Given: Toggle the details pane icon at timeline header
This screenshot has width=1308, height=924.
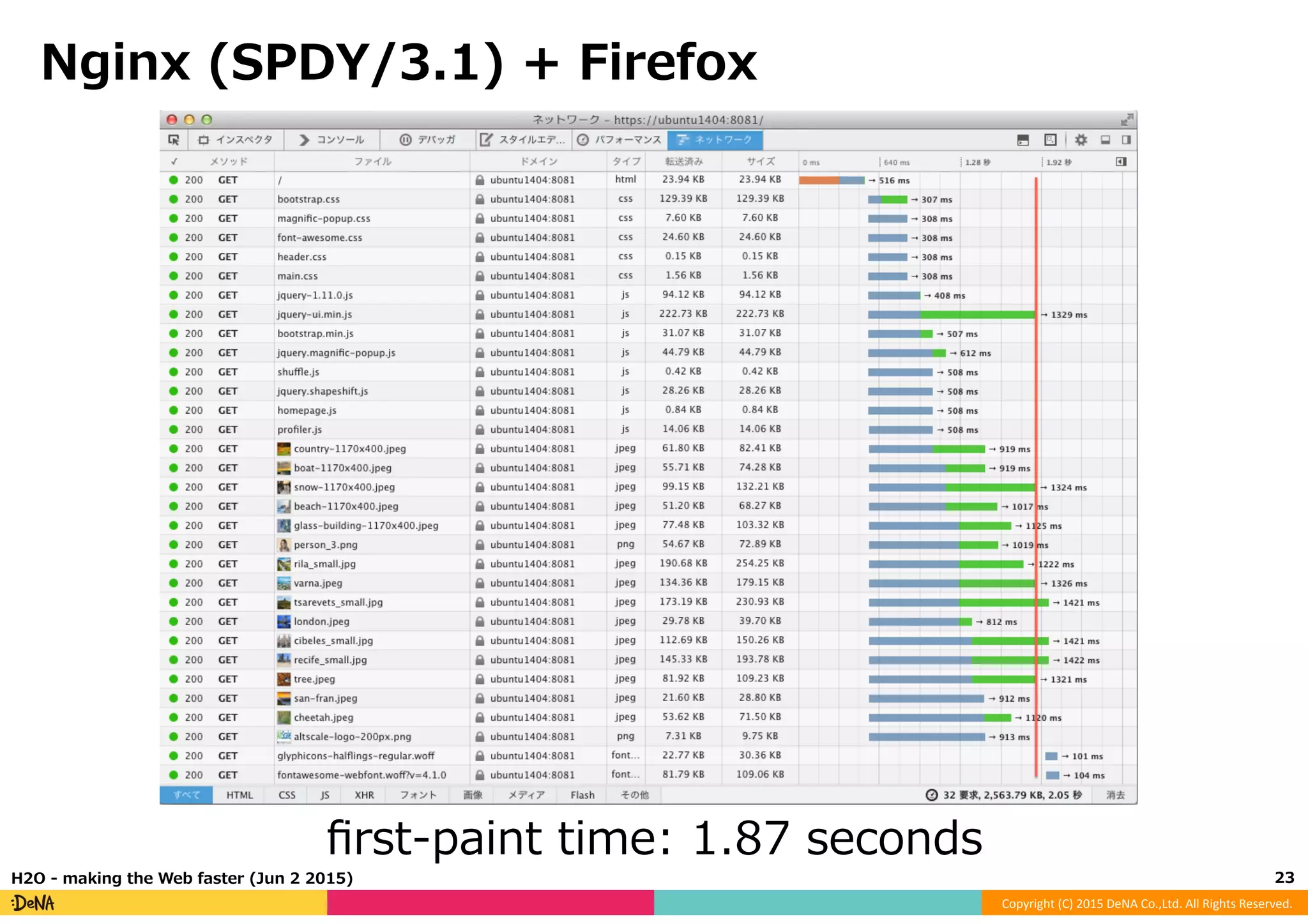Looking at the screenshot, I should click(1121, 162).
